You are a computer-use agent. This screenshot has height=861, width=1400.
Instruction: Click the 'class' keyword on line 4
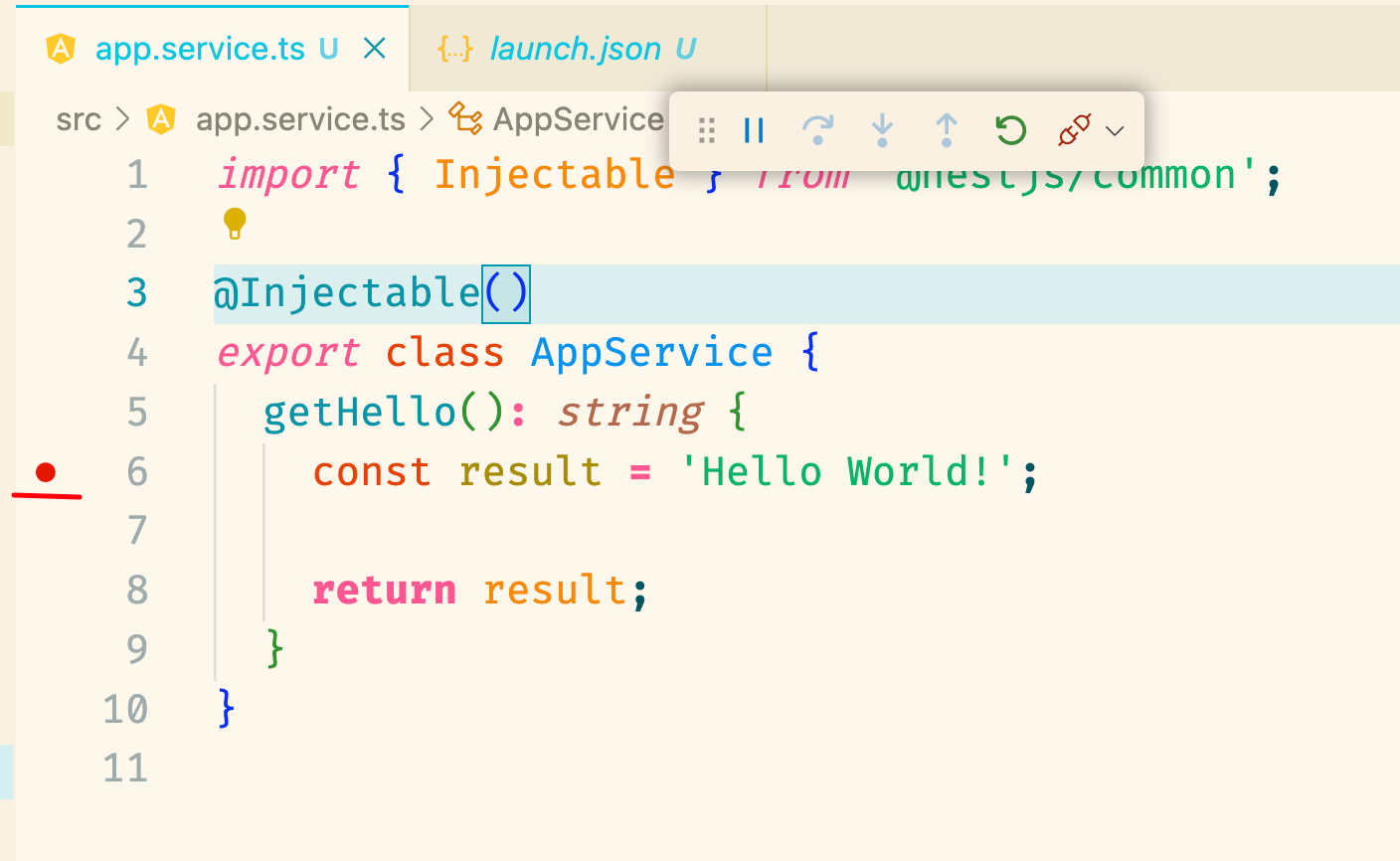click(x=444, y=353)
